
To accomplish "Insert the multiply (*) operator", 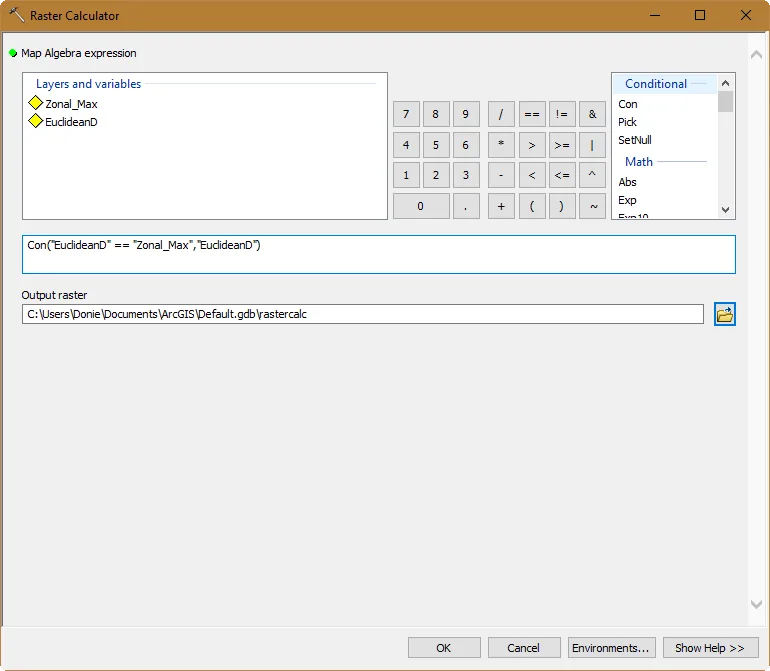I will coord(501,145).
